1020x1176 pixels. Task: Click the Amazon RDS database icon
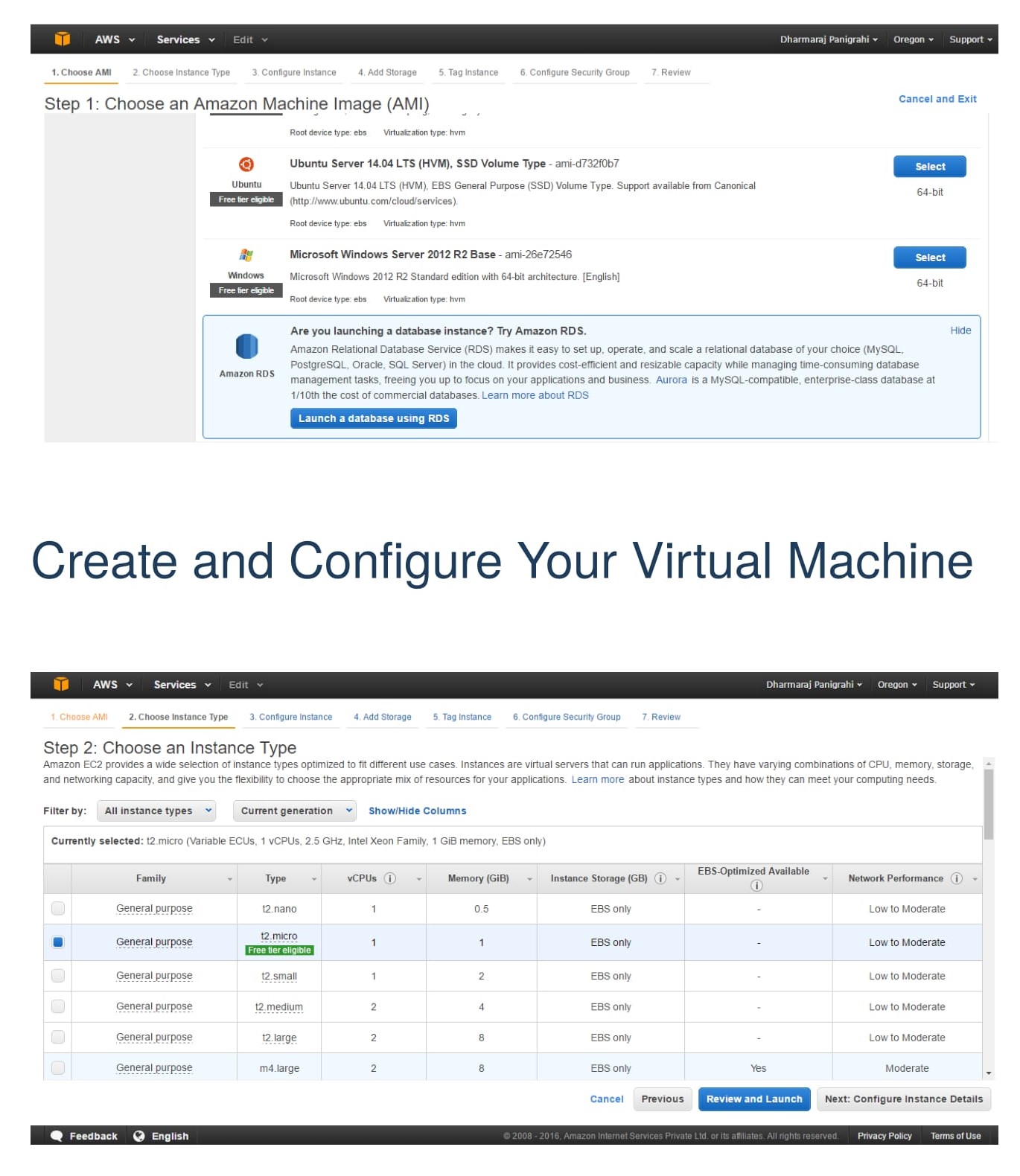[246, 347]
